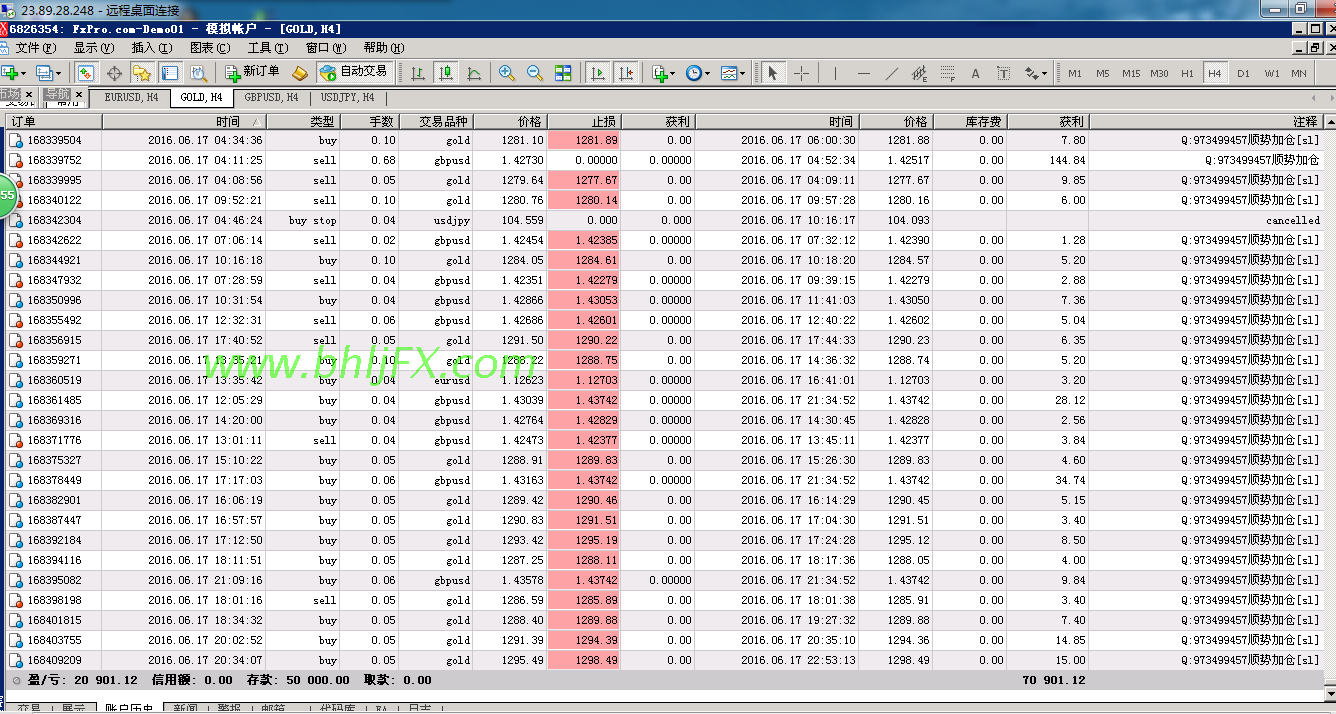Switch to line chart icon
1336x714 pixels.
[474, 73]
